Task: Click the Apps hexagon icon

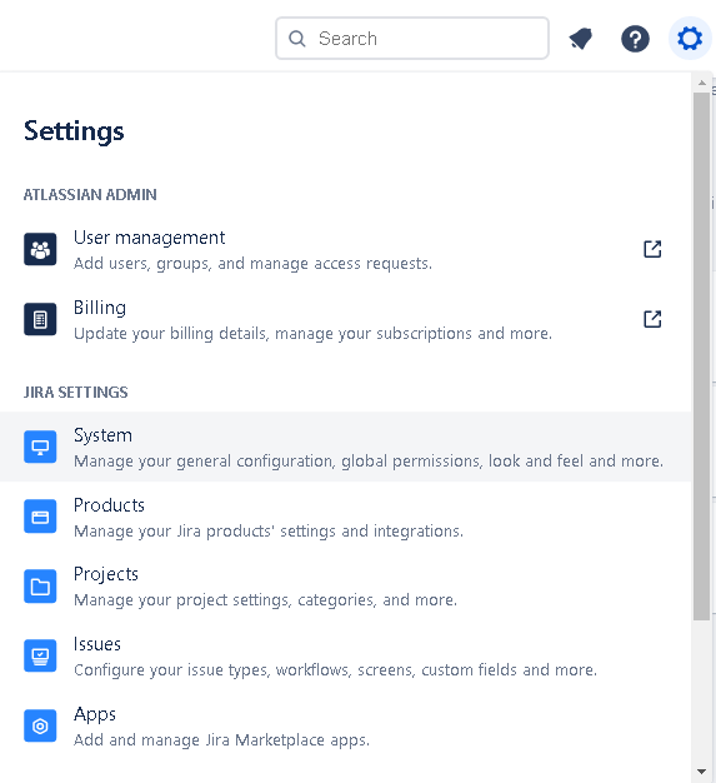Action: (40, 726)
